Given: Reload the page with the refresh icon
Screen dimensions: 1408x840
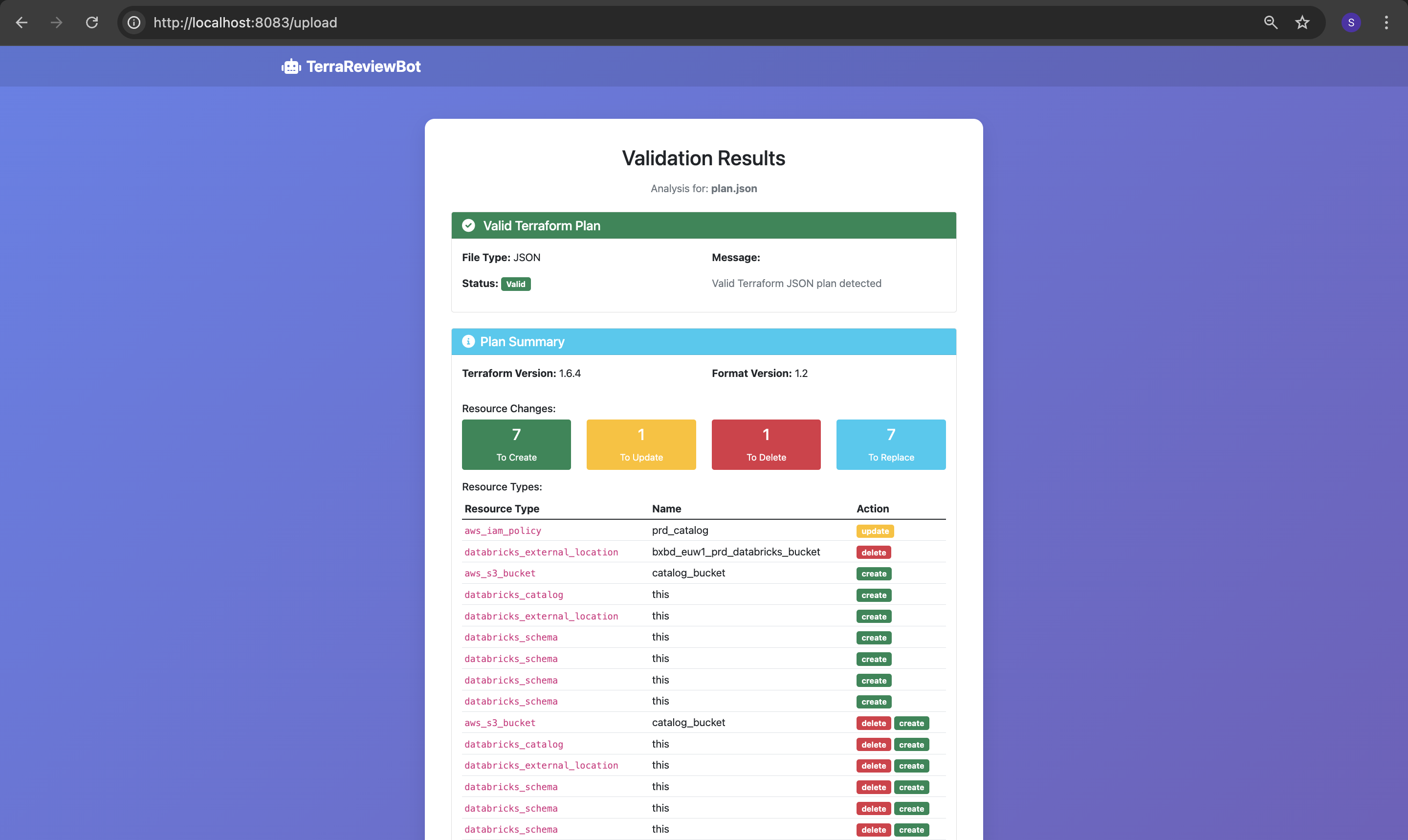Looking at the screenshot, I should click(92, 22).
